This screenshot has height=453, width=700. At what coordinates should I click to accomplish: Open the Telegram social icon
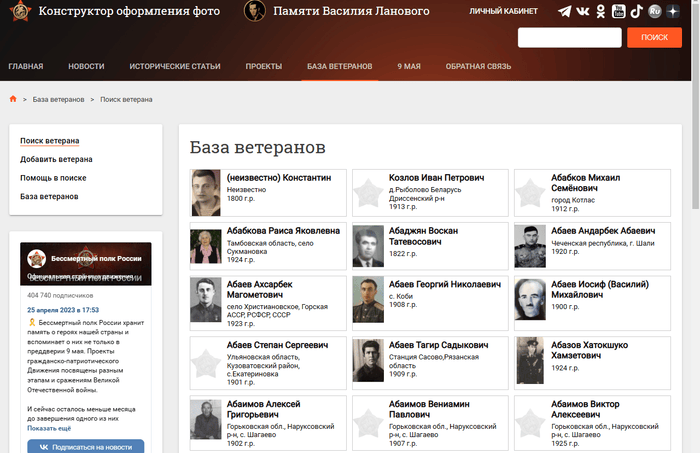coord(566,11)
